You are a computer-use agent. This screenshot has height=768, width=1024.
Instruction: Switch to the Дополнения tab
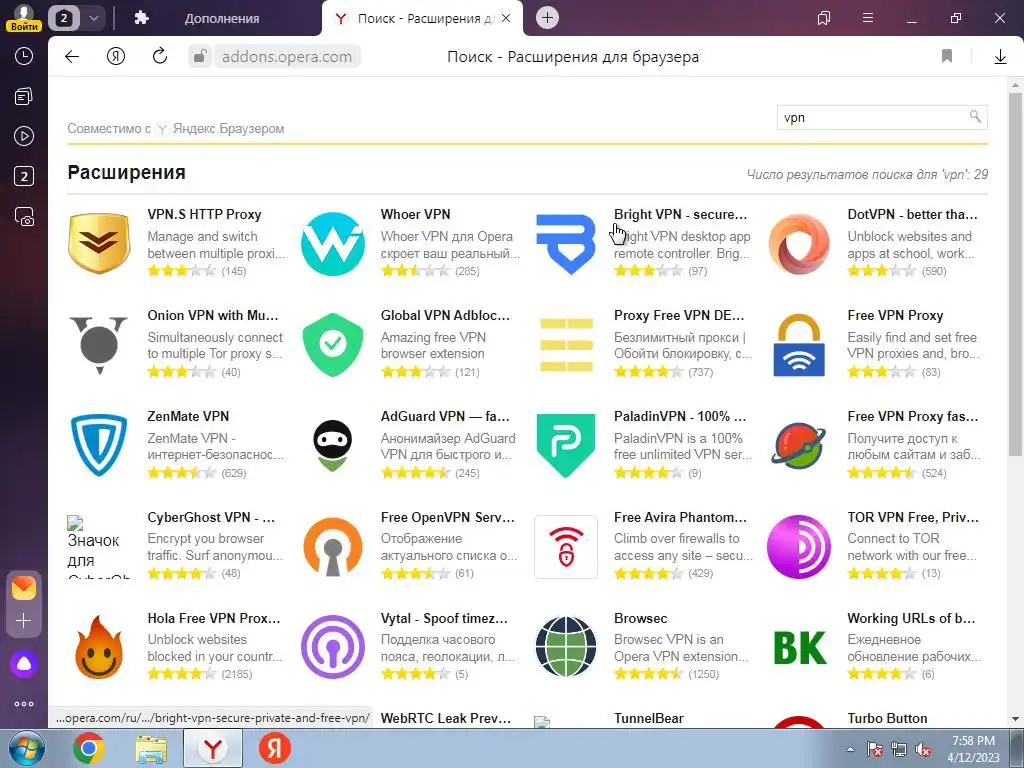pos(221,18)
